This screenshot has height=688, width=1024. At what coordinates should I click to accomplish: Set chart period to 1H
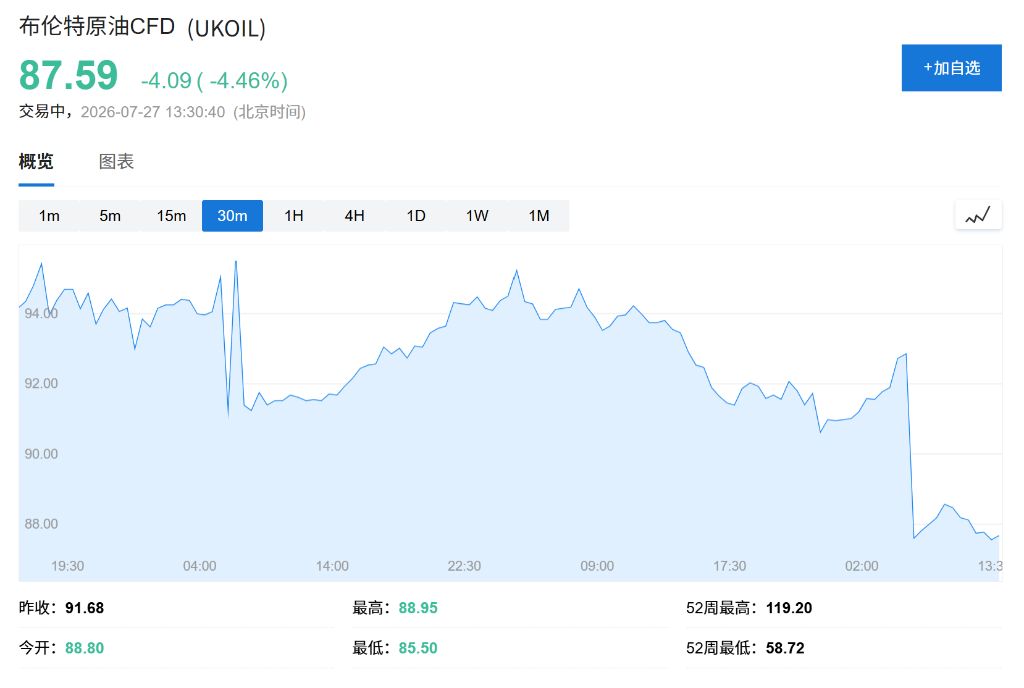294,216
